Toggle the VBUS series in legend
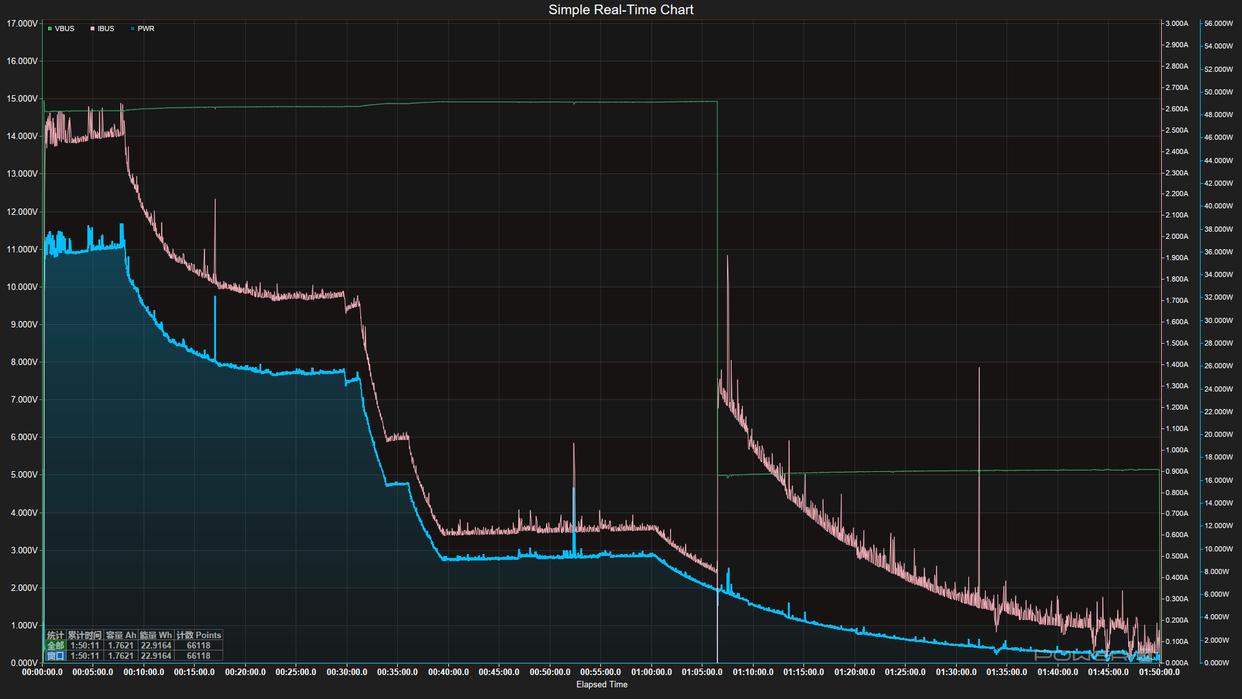Viewport: 1242px width, 699px height. pyautogui.click(x=61, y=28)
